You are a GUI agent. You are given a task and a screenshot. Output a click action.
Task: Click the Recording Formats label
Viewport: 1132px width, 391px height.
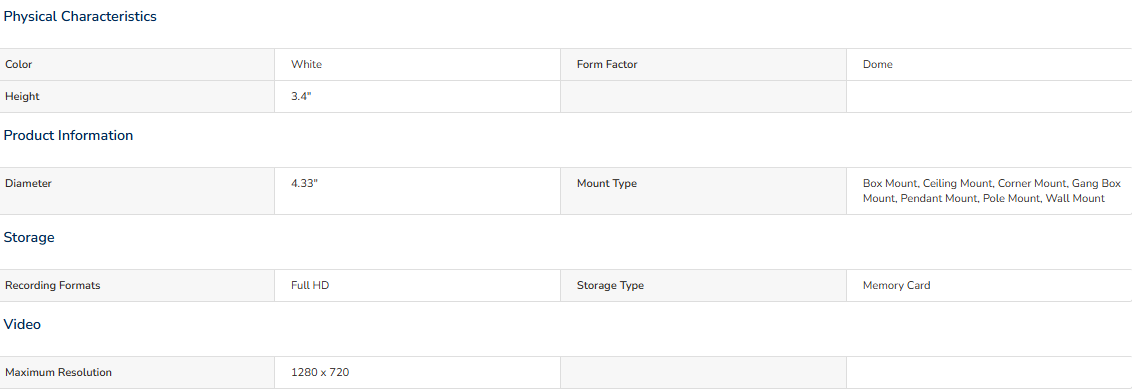(x=53, y=286)
